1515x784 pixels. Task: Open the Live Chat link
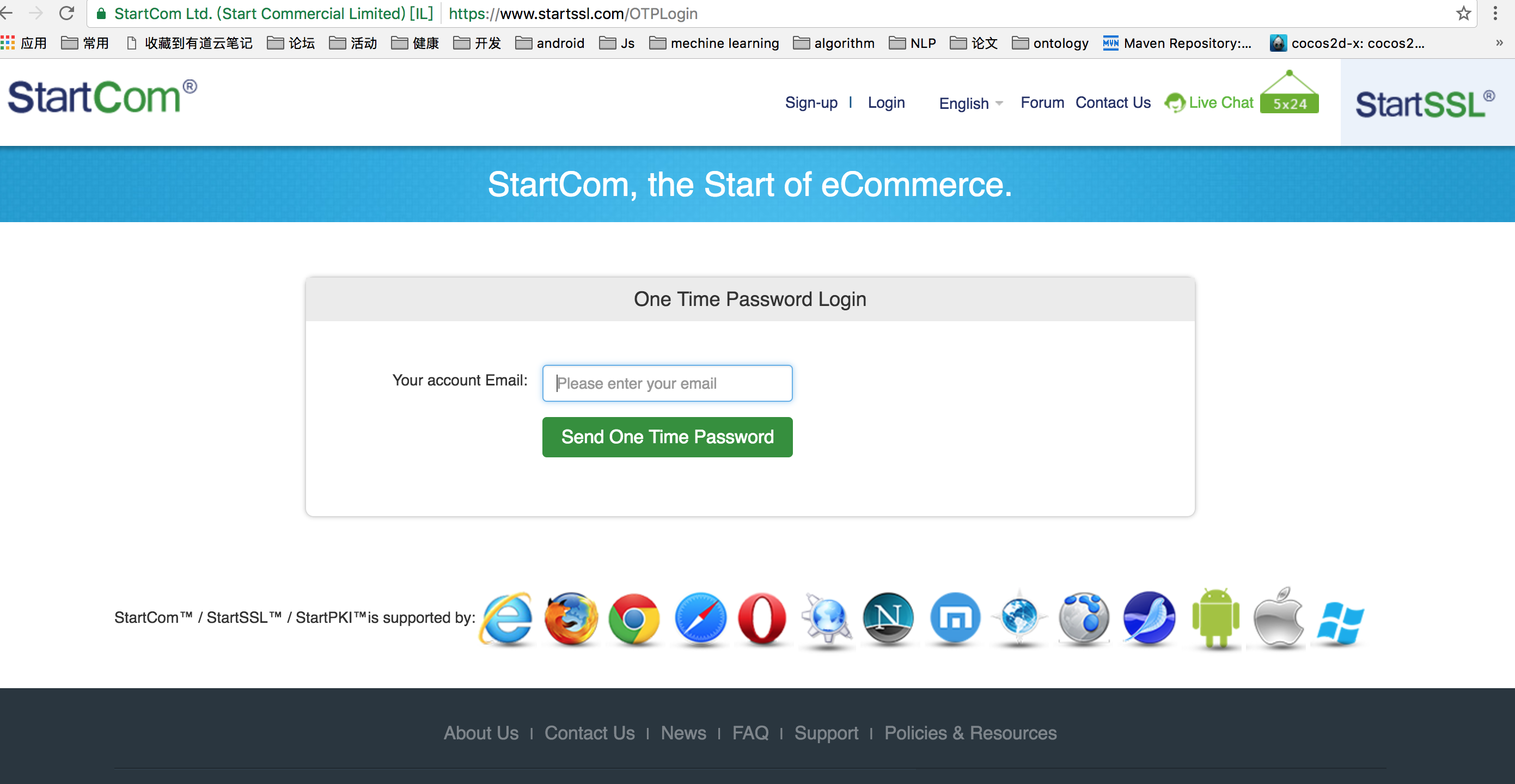click(1221, 103)
